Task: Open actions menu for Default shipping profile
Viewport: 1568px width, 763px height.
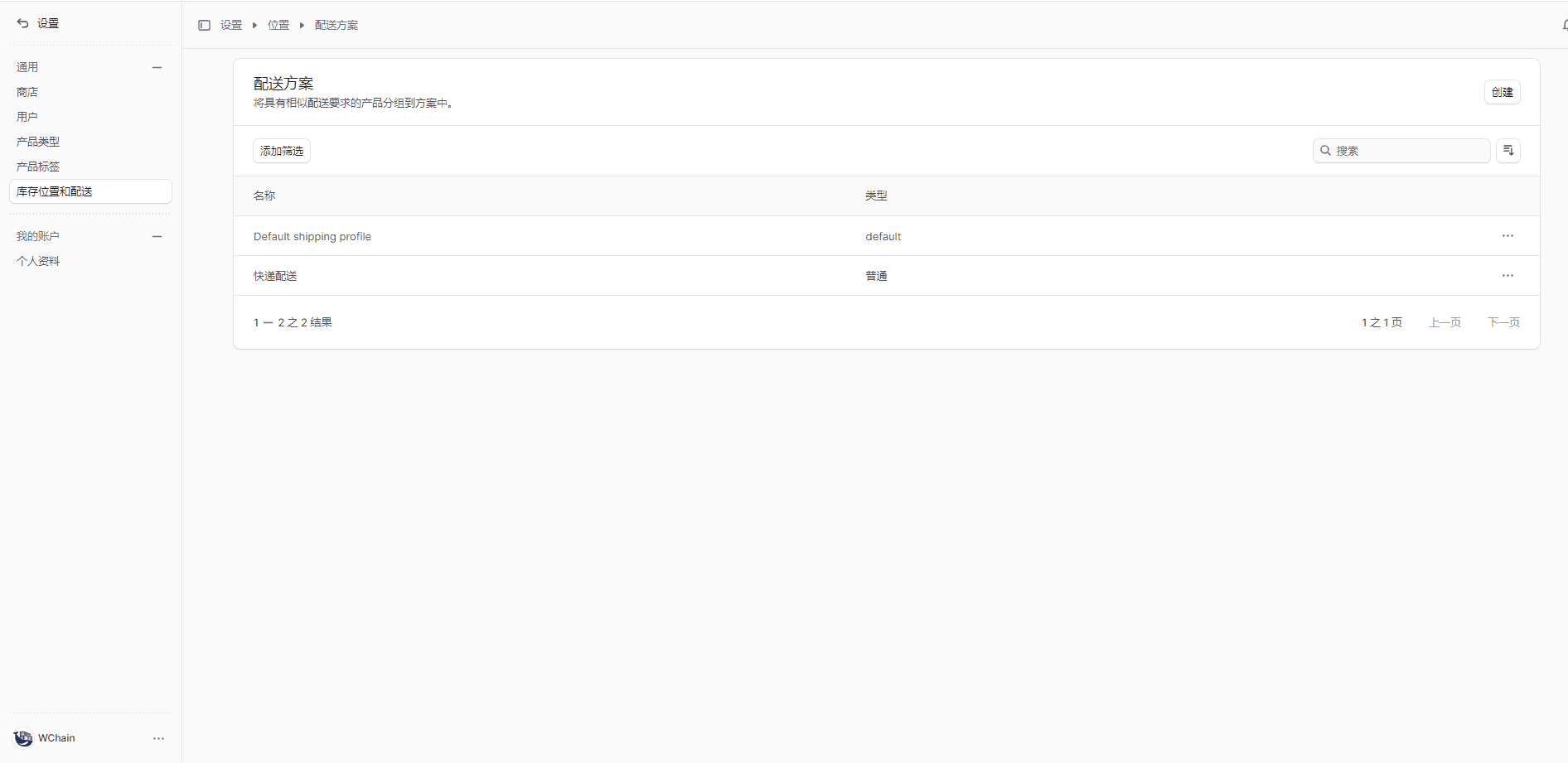Action: coord(1507,236)
